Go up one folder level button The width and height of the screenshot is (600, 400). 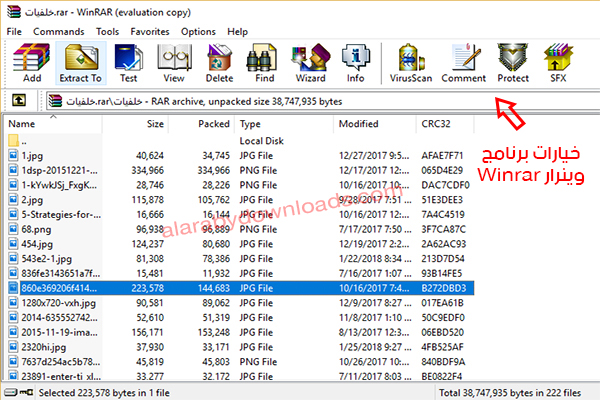point(19,101)
